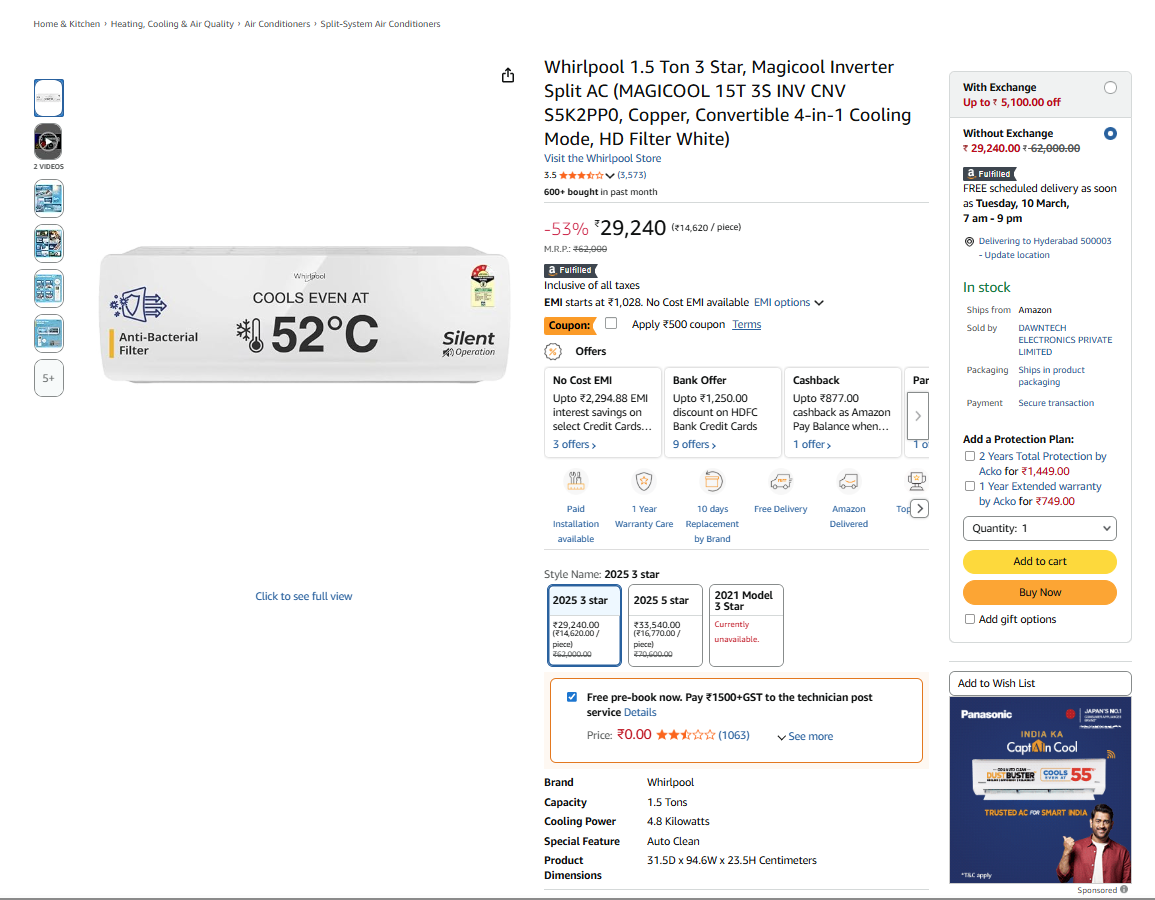1155x900 pixels.
Task: Enable the Apply ₹500 coupon checkbox
Action: pos(611,323)
